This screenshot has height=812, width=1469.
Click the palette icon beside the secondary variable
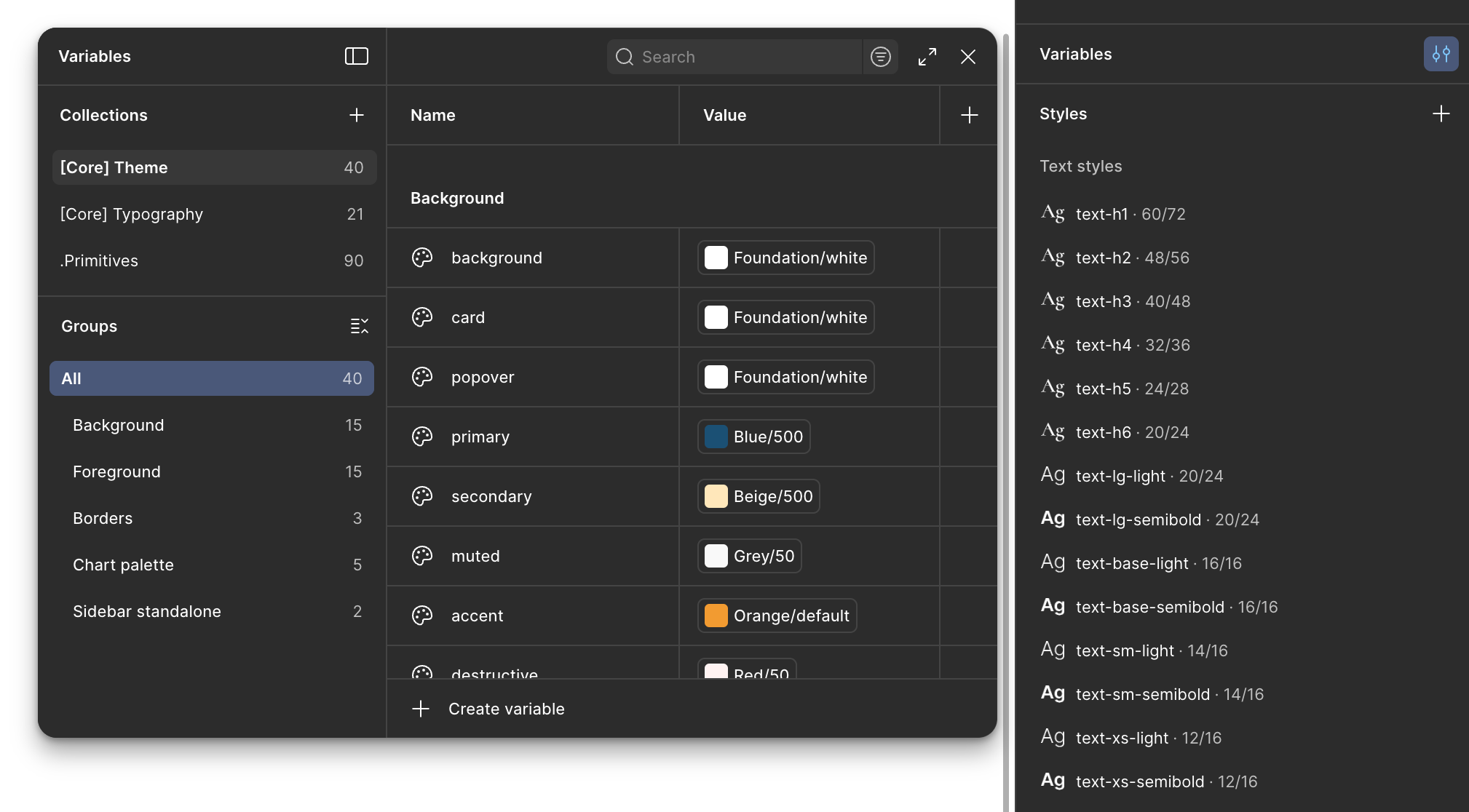tap(422, 496)
